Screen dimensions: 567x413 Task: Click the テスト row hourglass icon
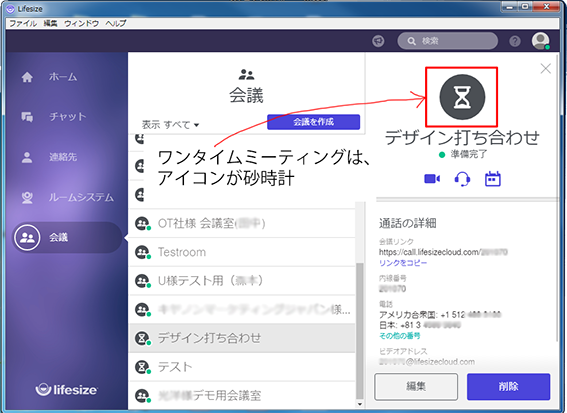[142, 367]
